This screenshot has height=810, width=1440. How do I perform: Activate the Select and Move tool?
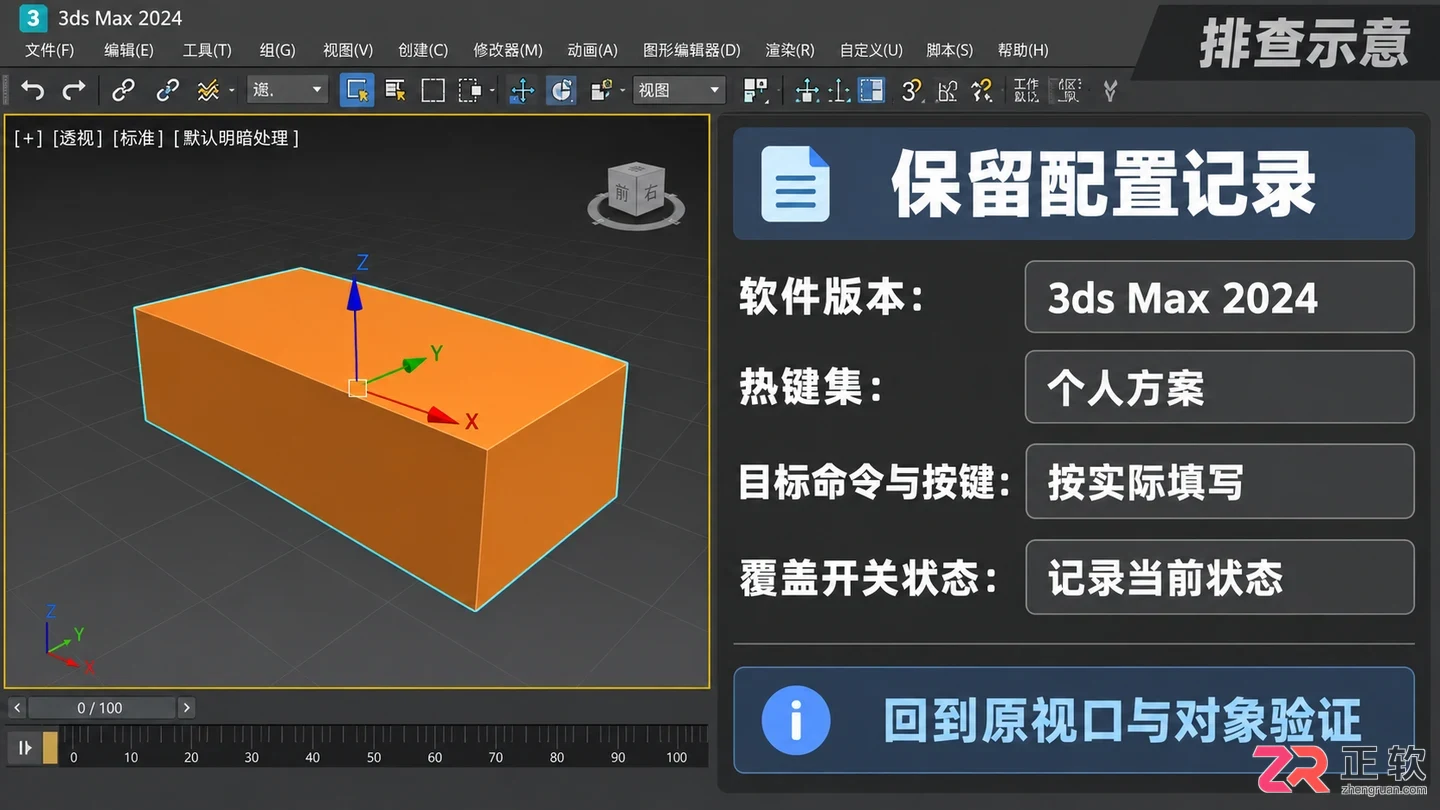522,91
